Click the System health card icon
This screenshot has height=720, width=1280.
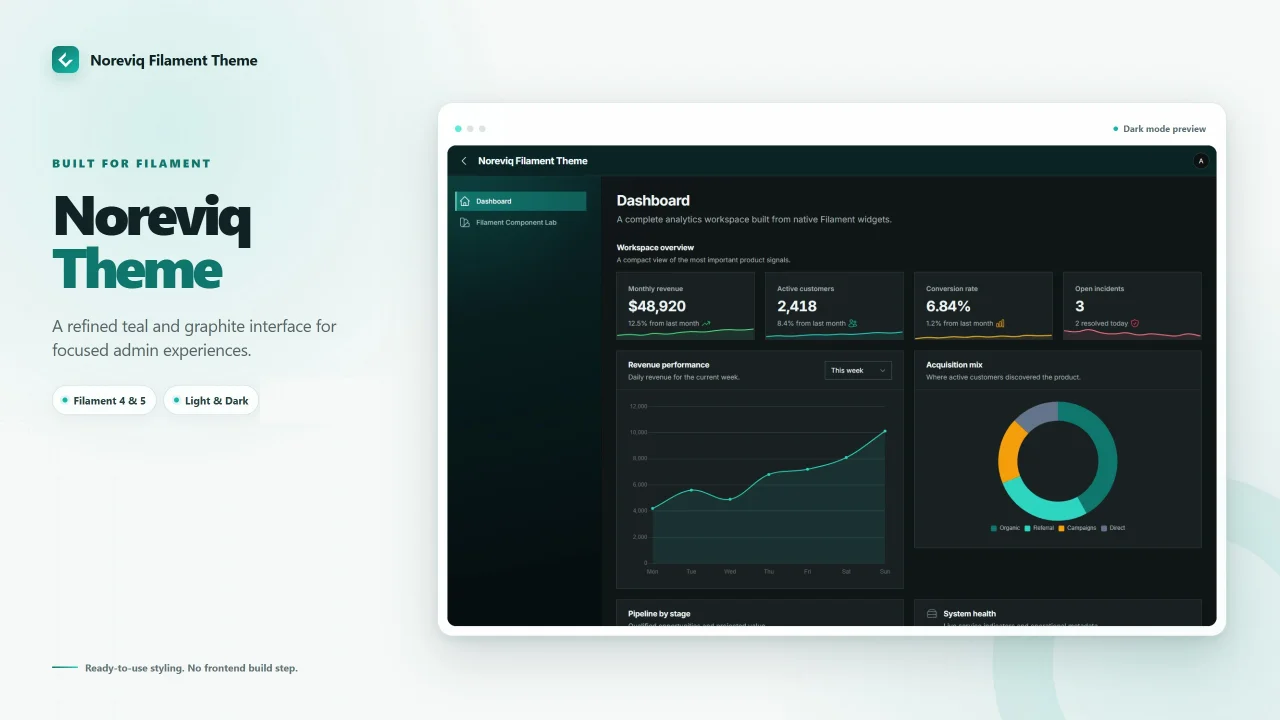point(932,613)
